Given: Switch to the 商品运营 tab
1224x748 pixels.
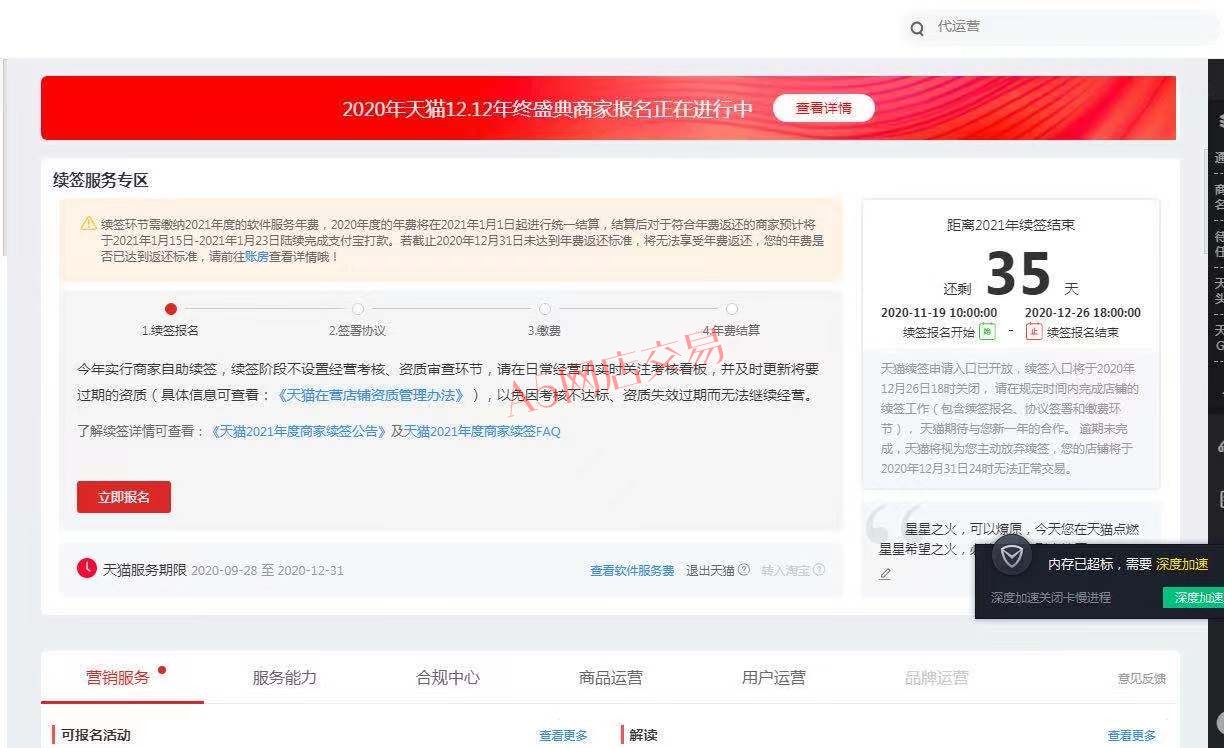Looking at the screenshot, I should pyautogui.click(x=610, y=678).
